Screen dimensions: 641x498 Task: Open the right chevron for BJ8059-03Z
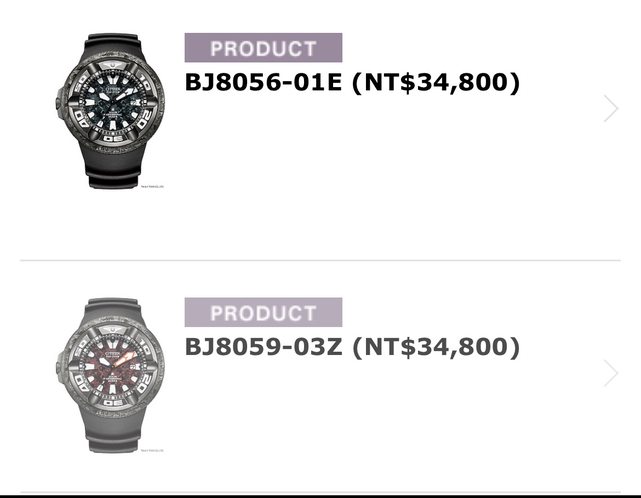[610, 373]
